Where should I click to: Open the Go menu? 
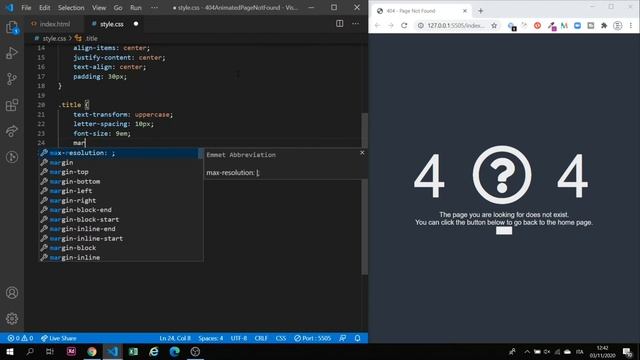pos(118,8)
